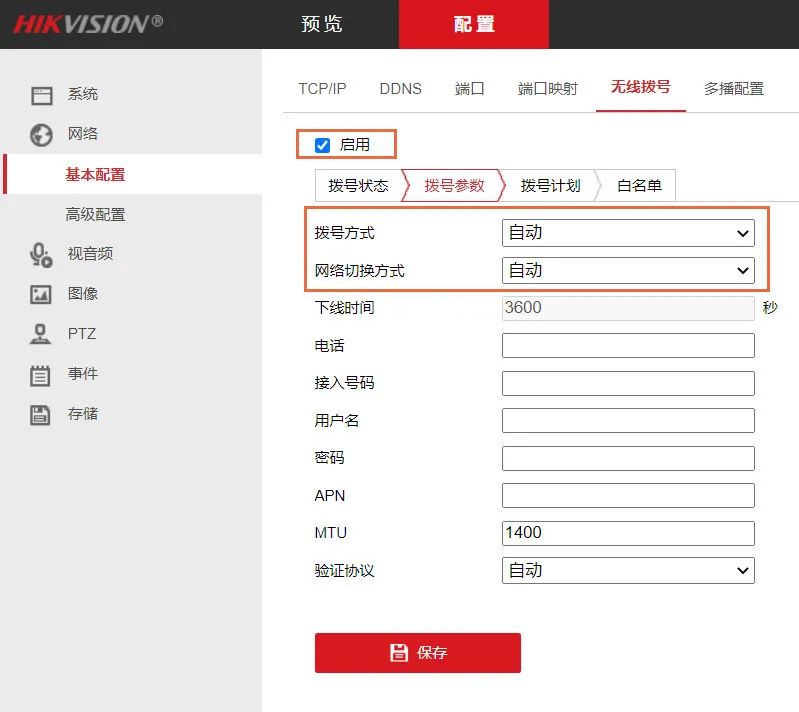The image size is (799, 712).
Task: Open the 网络切换方式 dropdown
Action: [627, 270]
